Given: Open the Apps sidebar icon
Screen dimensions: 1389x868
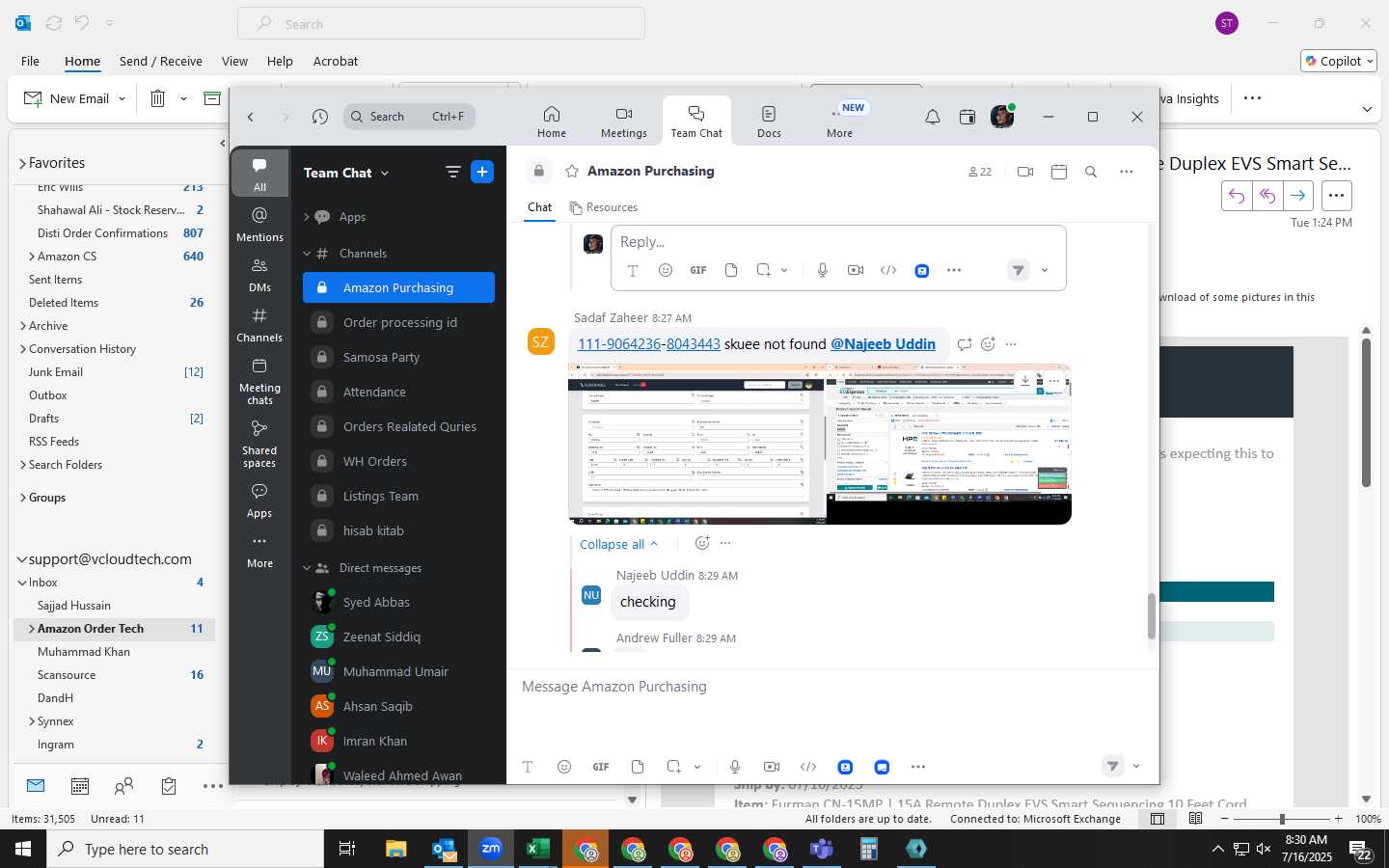Looking at the screenshot, I should (x=259, y=501).
